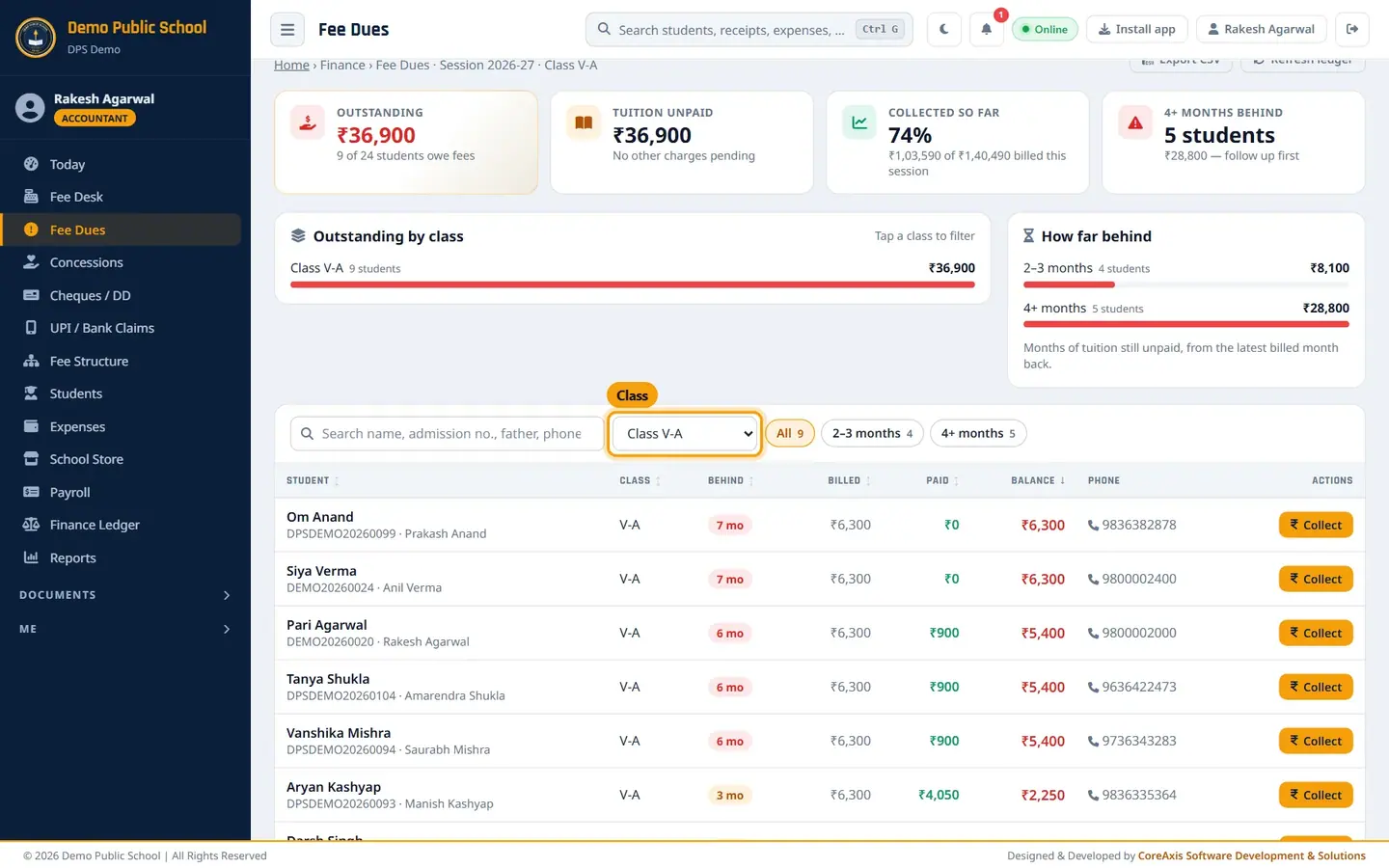This screenshot has height=868, width=1389.
Task: Click the 4+ Months Behind warning icon
Action: (1135, 122)
